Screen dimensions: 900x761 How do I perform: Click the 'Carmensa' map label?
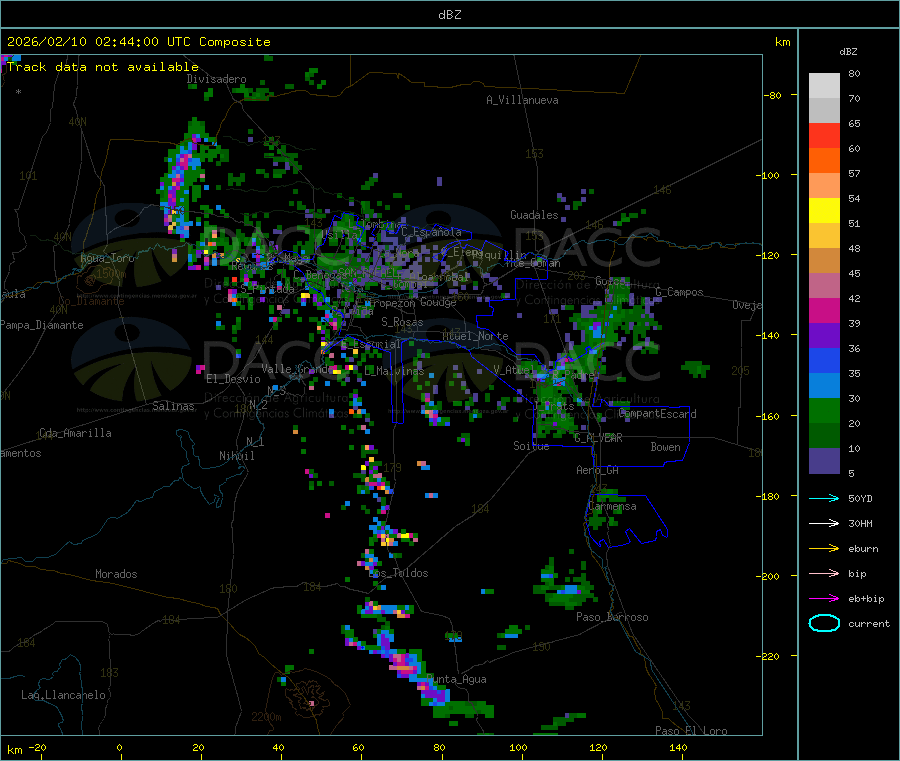pyautogui.click(x=612, y=506)
